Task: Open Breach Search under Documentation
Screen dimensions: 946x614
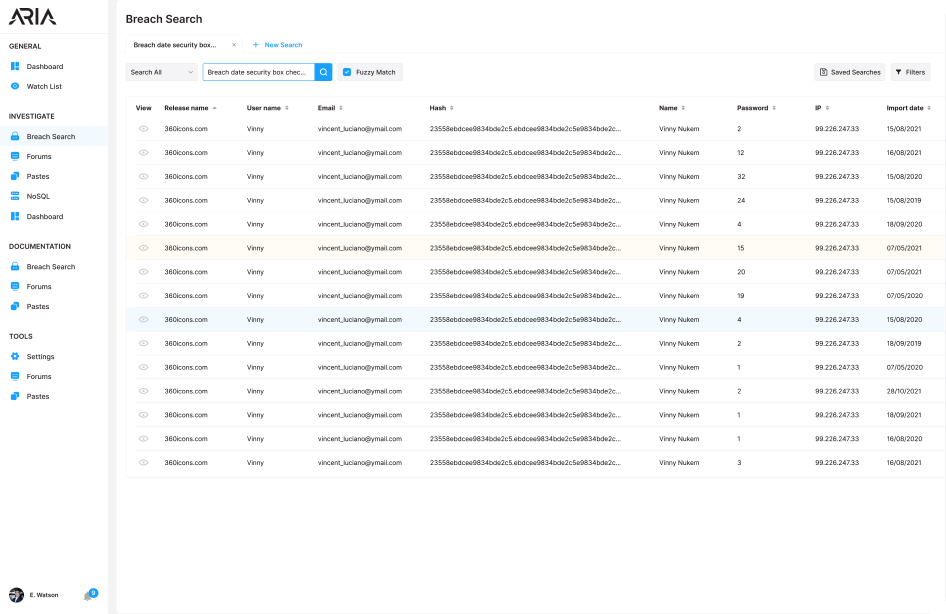Action: 51,267
